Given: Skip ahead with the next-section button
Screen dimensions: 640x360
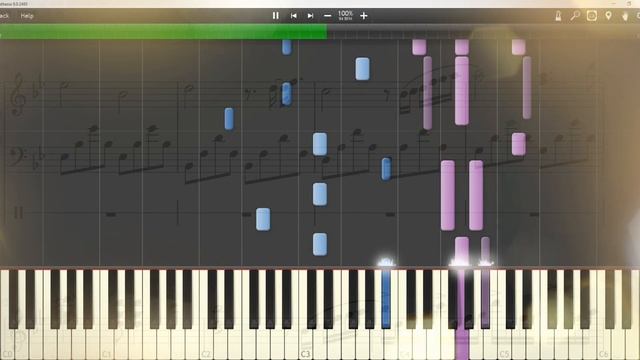Looking at the screenshot, I should (310, 16).
